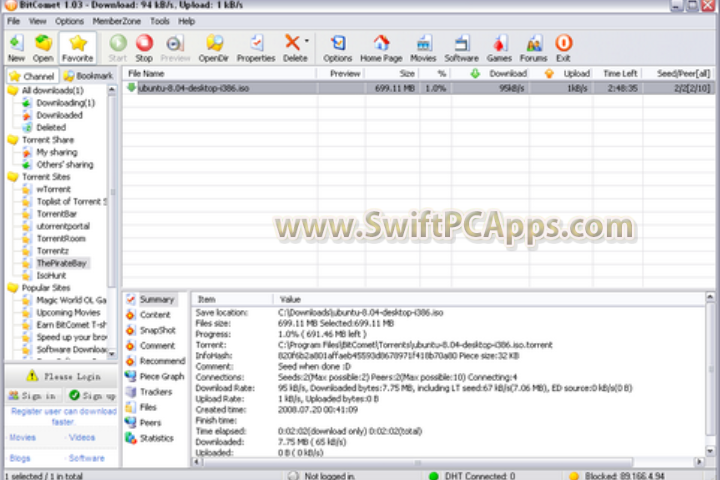Click the Software toolbar icon

point(461,48)
